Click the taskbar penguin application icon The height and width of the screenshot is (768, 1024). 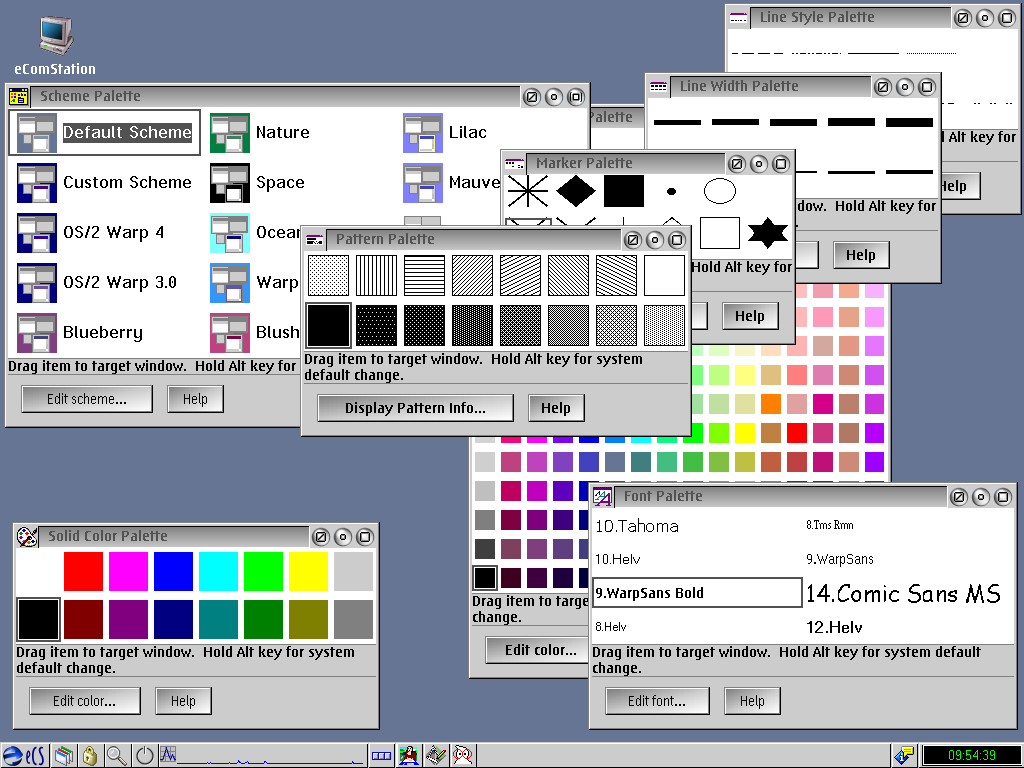(409, 756)
